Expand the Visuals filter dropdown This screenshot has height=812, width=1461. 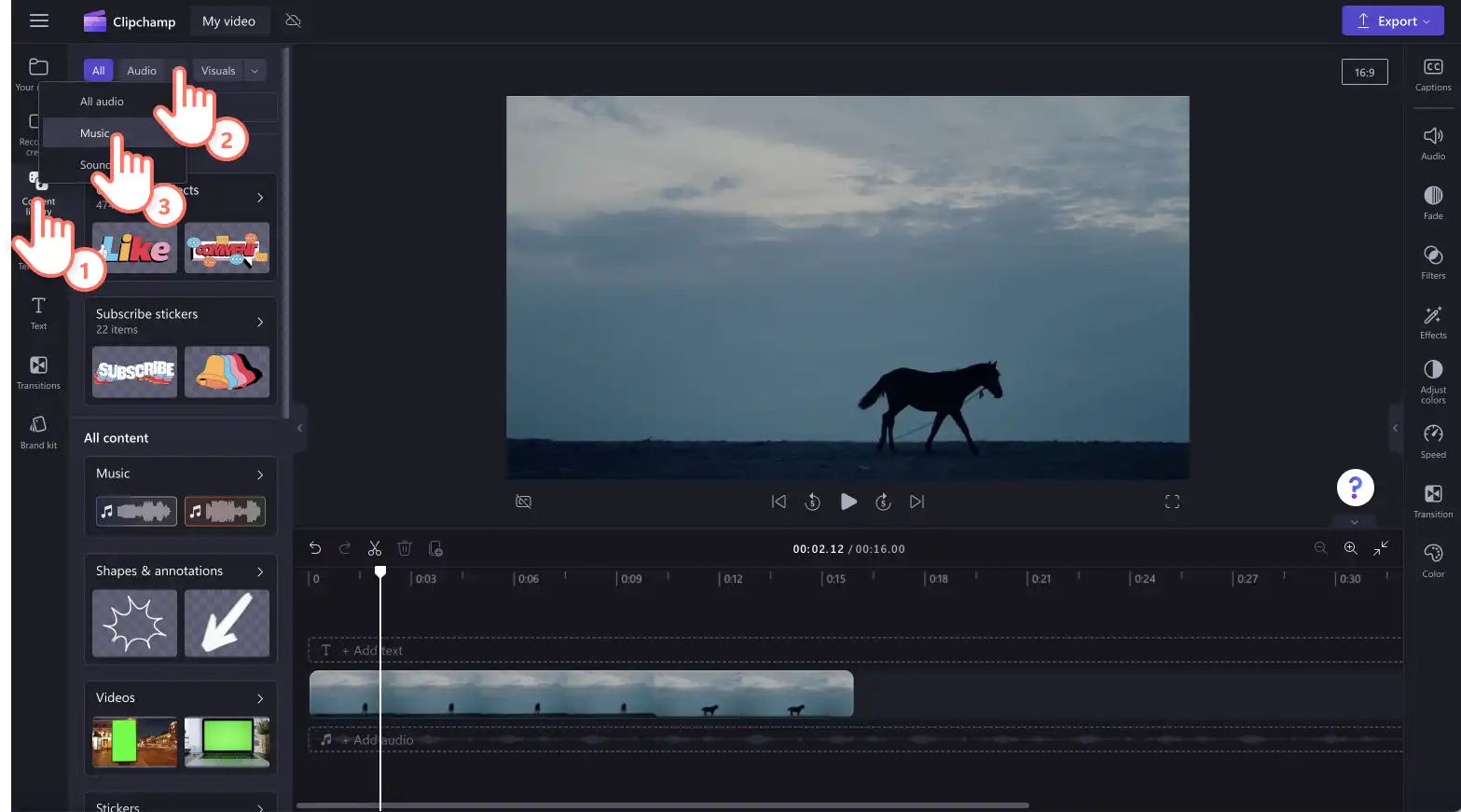tap(254, 70)
